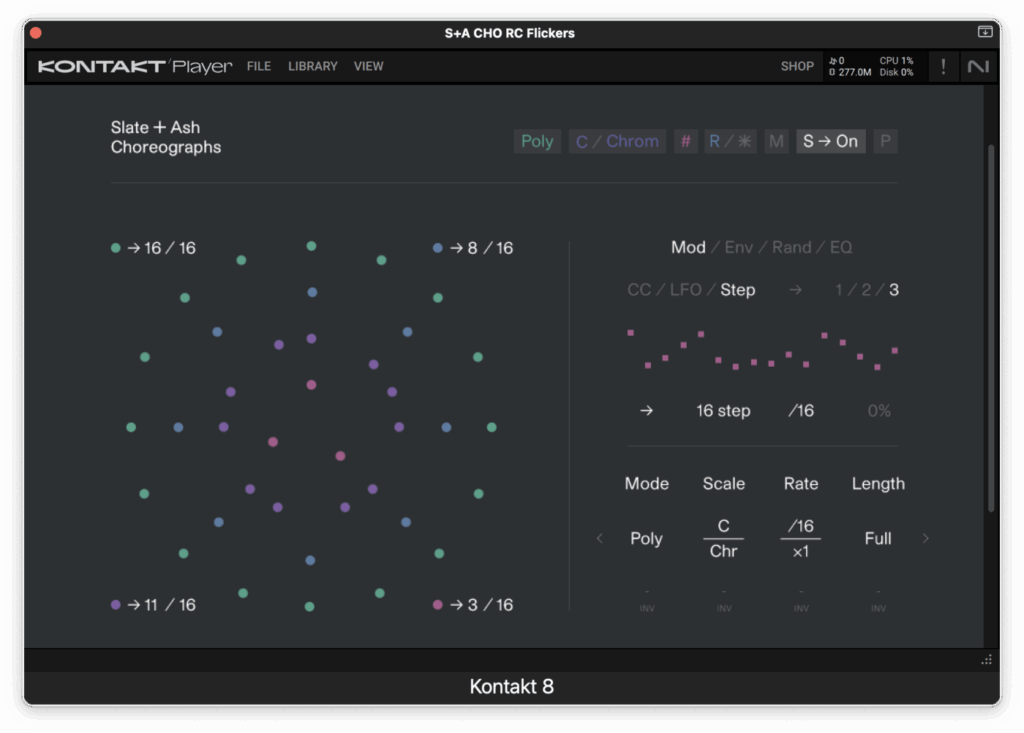Click the step direction arrow beside 16 step
Image resolution: width=1024 pixels, height=733 pixels.
[646, 411]
